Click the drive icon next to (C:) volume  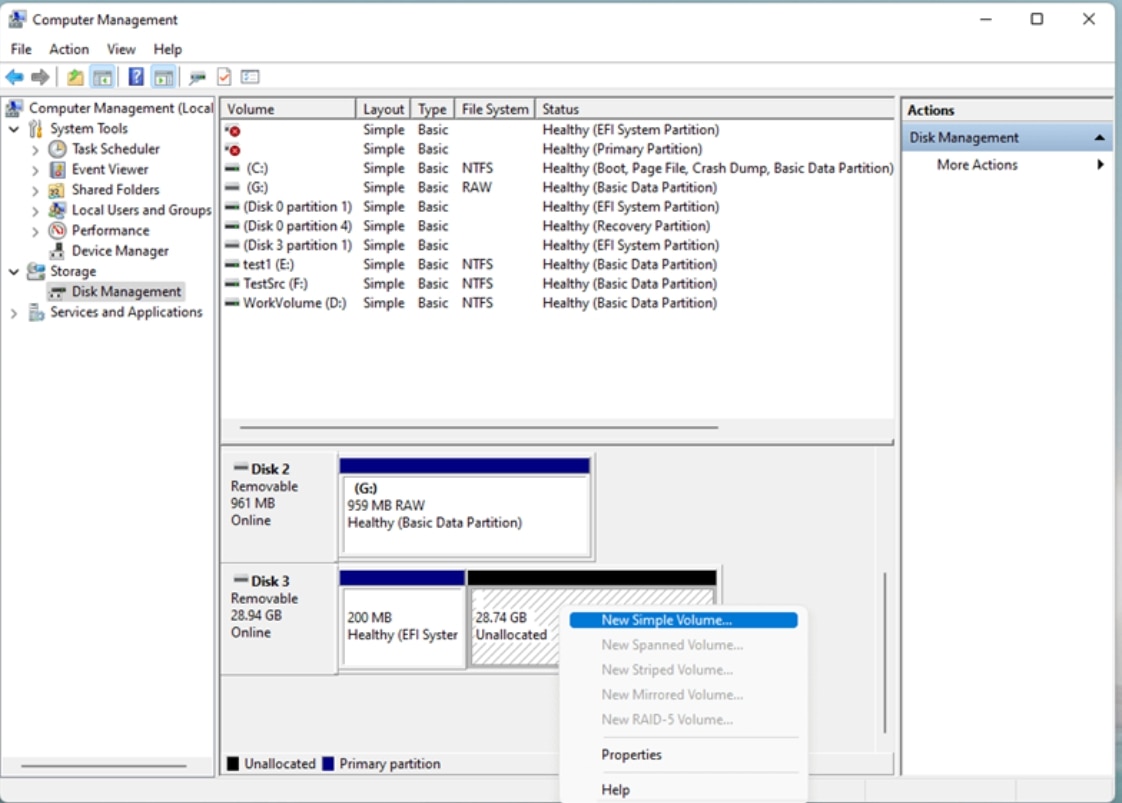tap(233, 168)
